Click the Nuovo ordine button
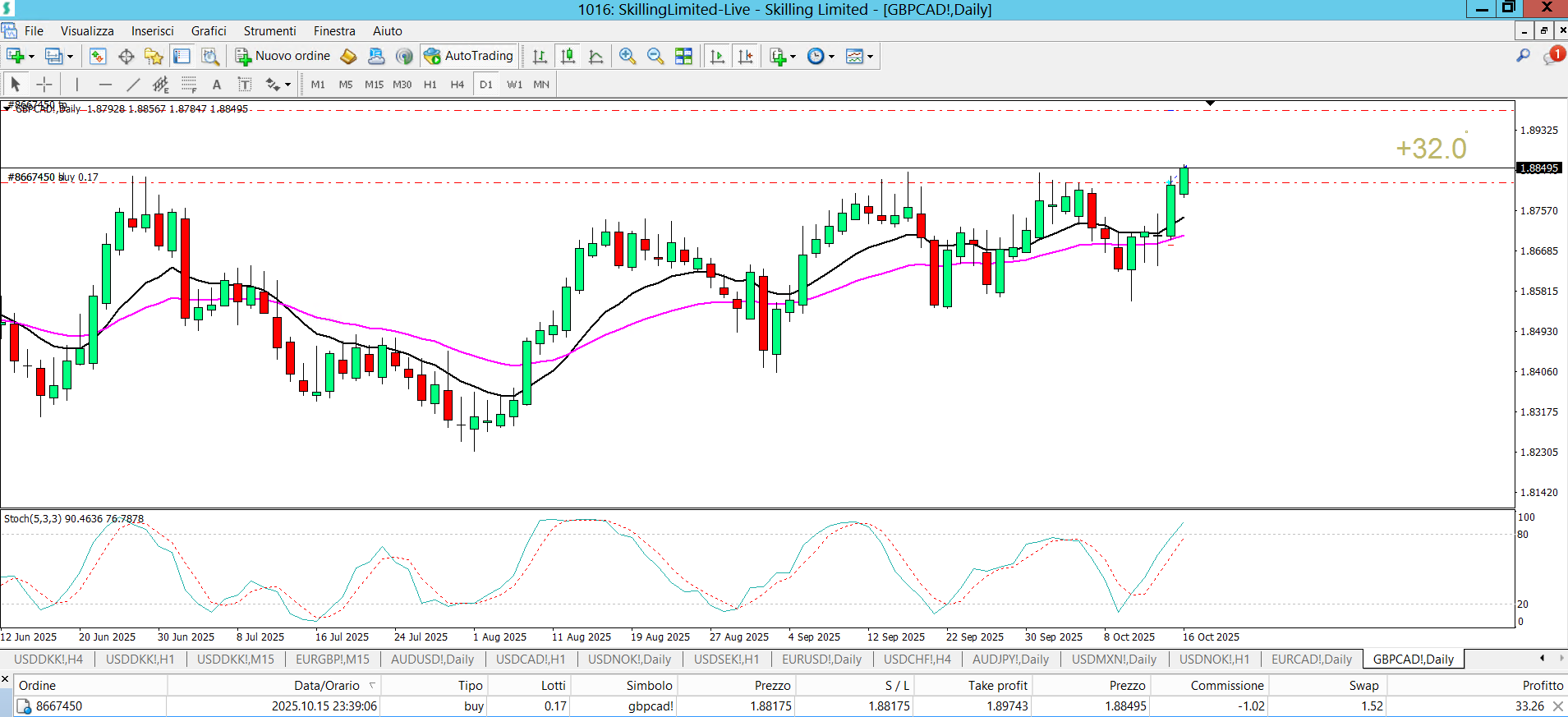The height and width of the screenshot is (717, 1568). pos(283,56)
